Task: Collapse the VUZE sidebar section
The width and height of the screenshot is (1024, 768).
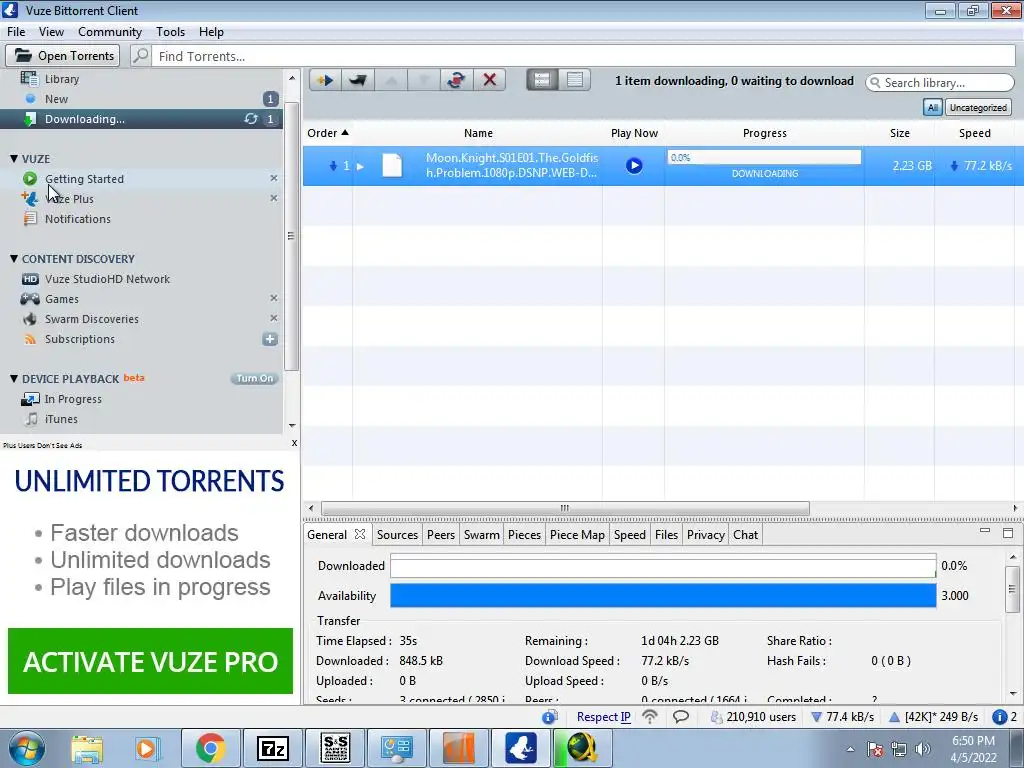Action: pyautogui.click(x=14, y=159)
